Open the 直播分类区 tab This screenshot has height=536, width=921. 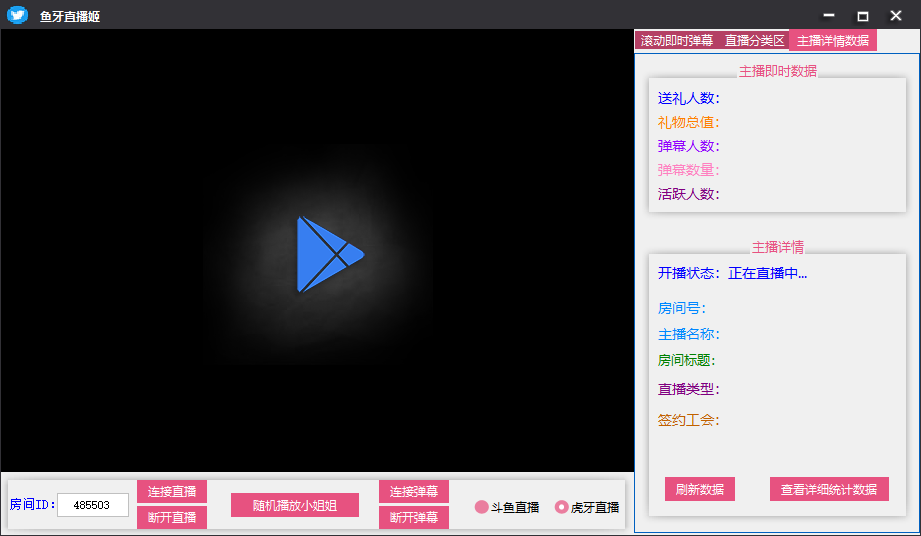click(x=754, y=41)
